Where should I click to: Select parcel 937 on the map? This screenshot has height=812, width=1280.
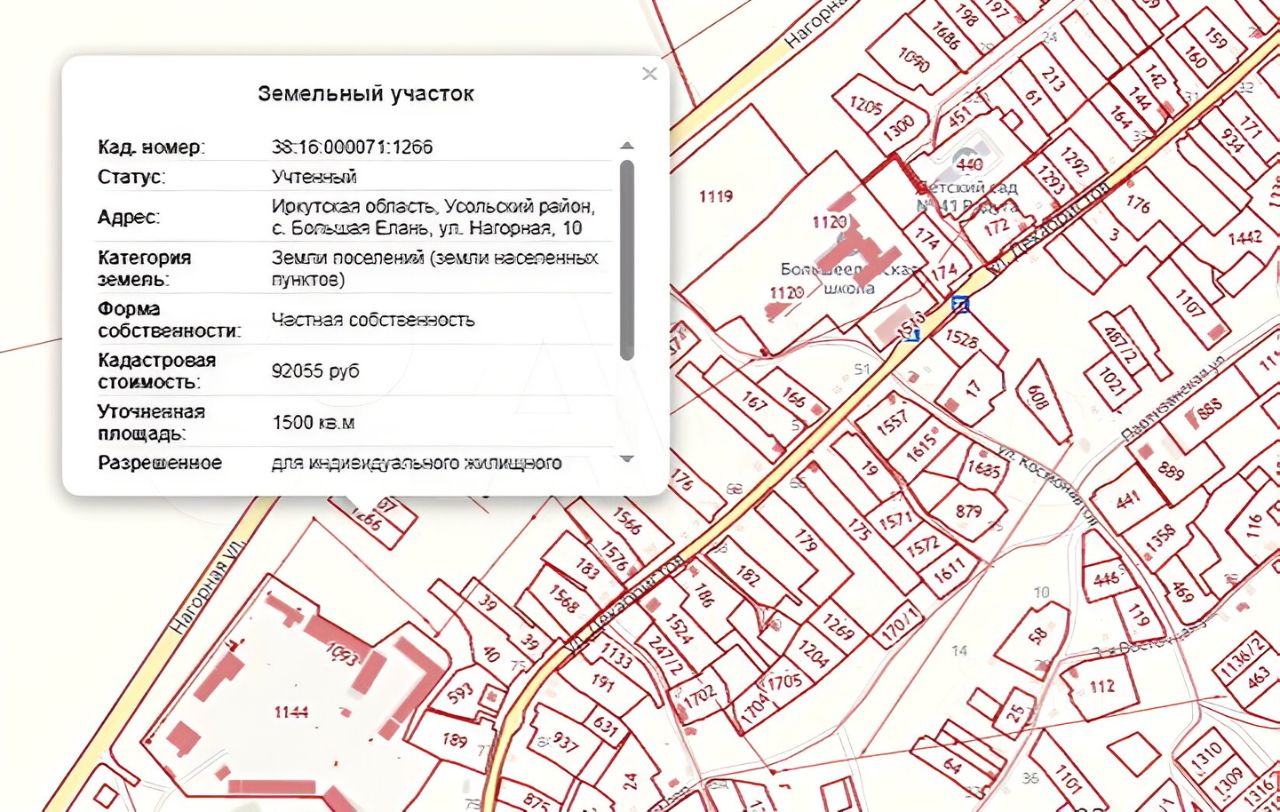pos(566,743)
